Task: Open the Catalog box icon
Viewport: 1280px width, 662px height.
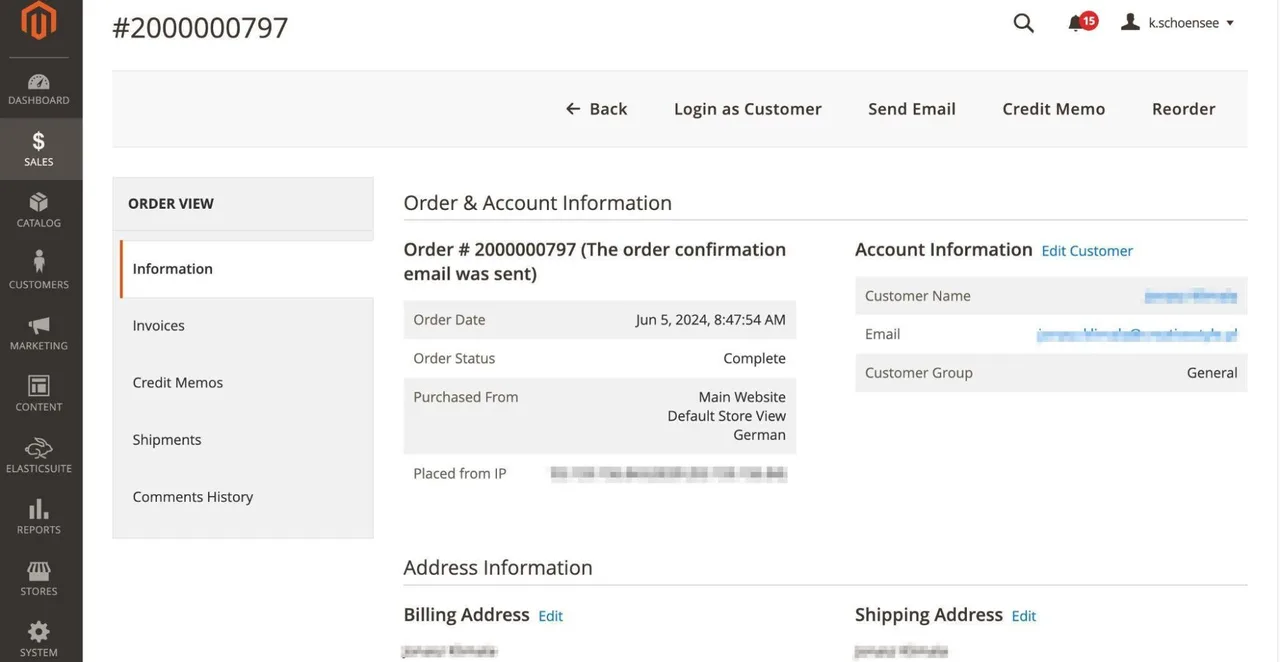Action: (x=39, y=202)
